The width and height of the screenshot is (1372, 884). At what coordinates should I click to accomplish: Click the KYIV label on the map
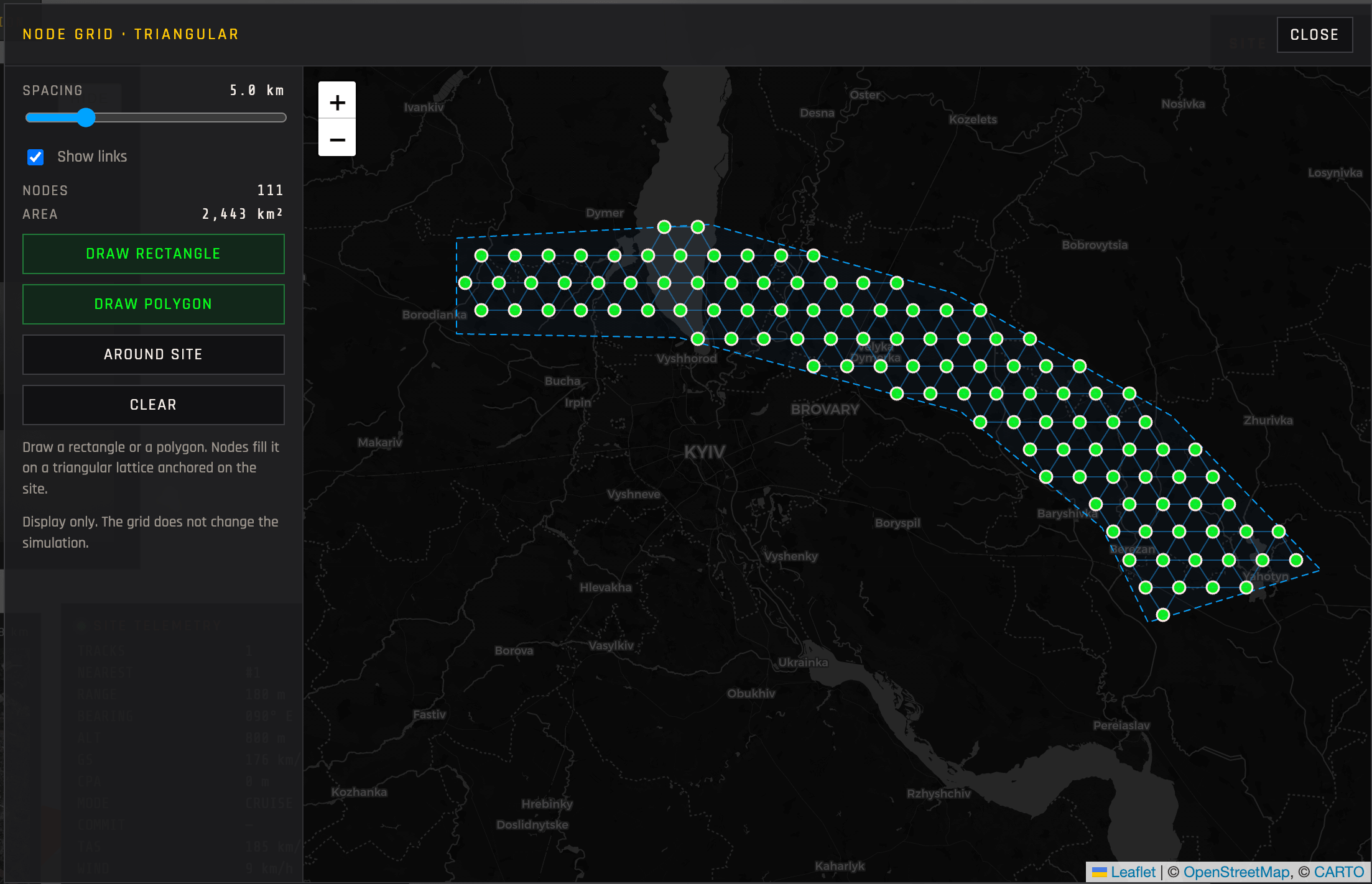click(705, 452)
